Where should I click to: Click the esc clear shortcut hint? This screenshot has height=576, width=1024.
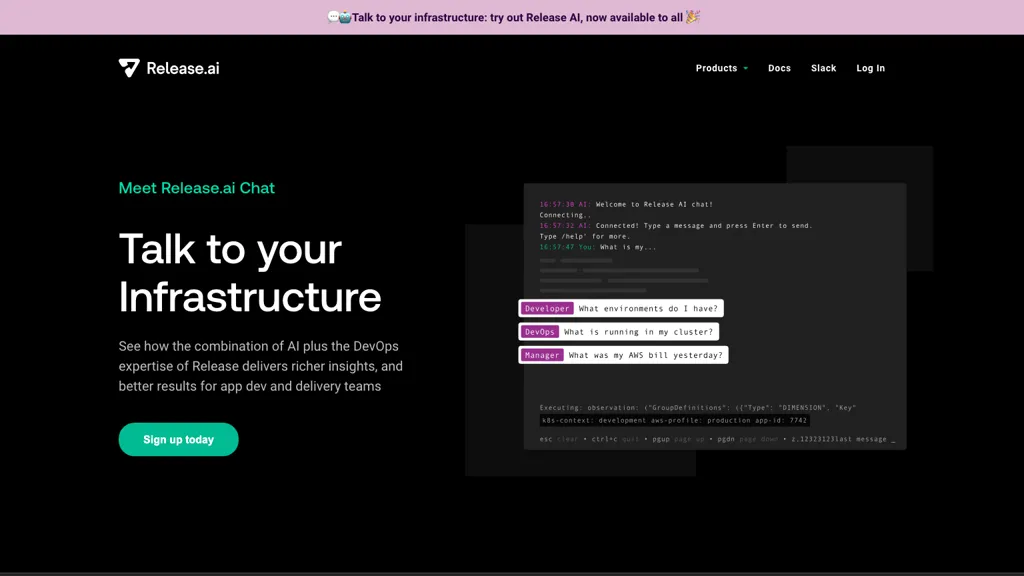pyautogui.click(x=558, y=440)
